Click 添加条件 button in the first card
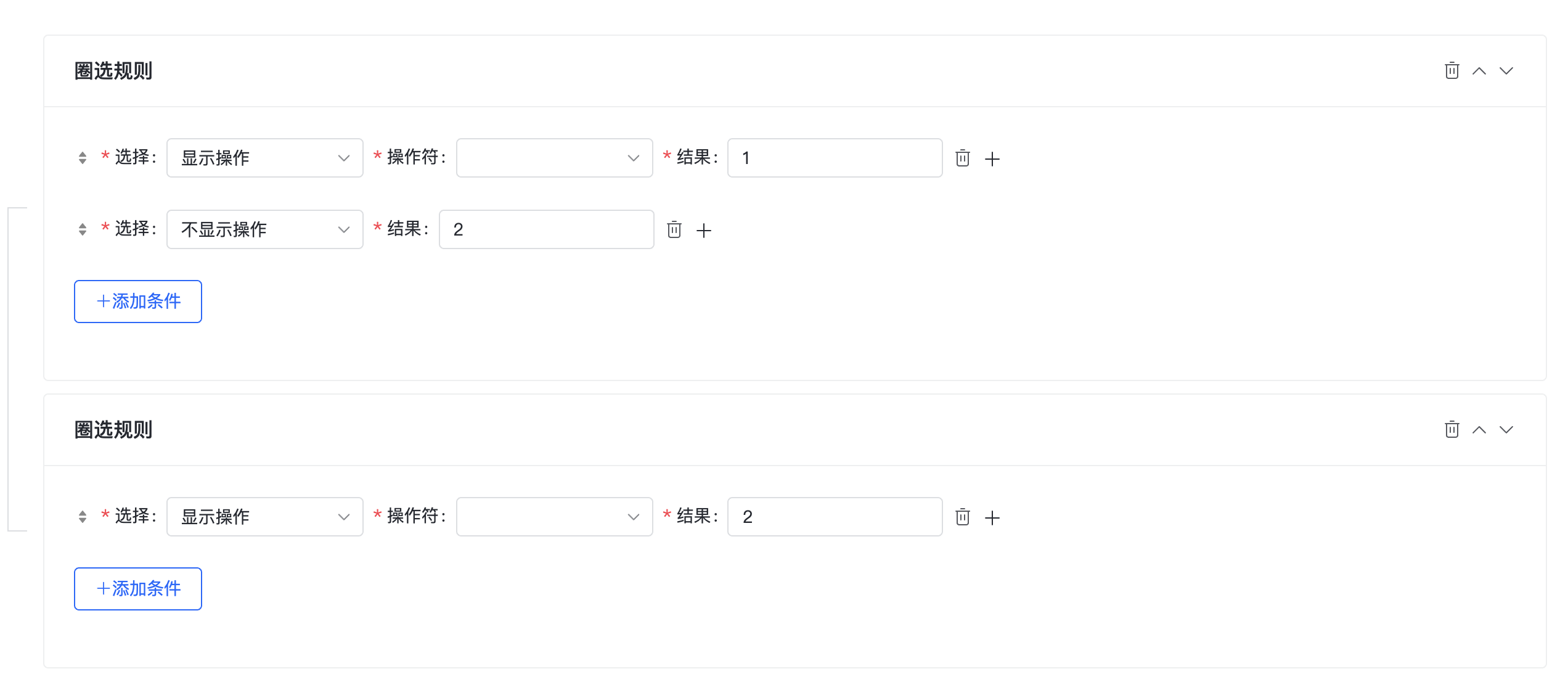 tap(137, 302)
